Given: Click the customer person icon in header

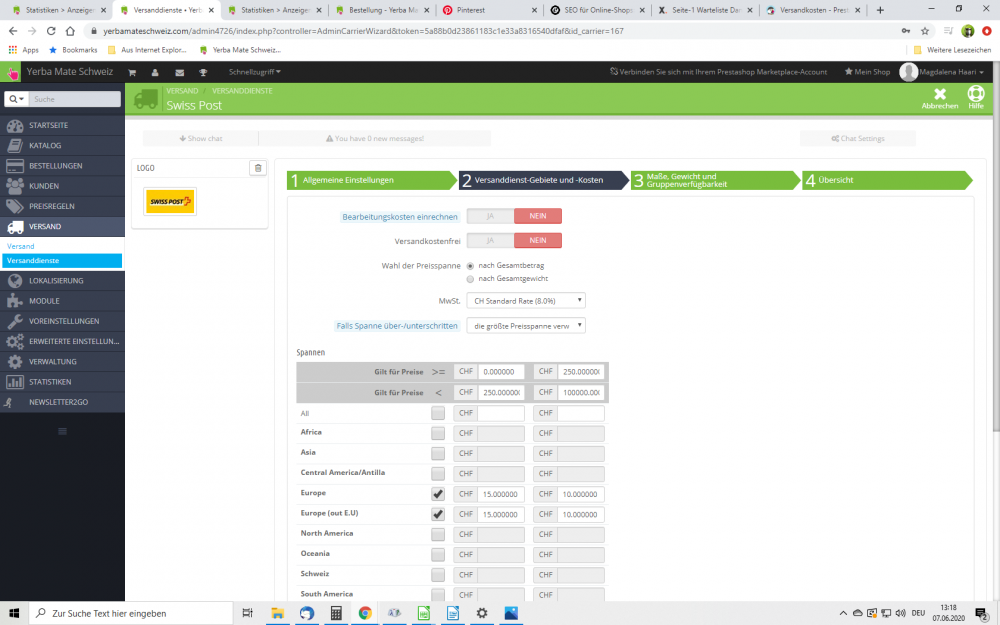Looking at the screenshot, I should coord(155,72).
